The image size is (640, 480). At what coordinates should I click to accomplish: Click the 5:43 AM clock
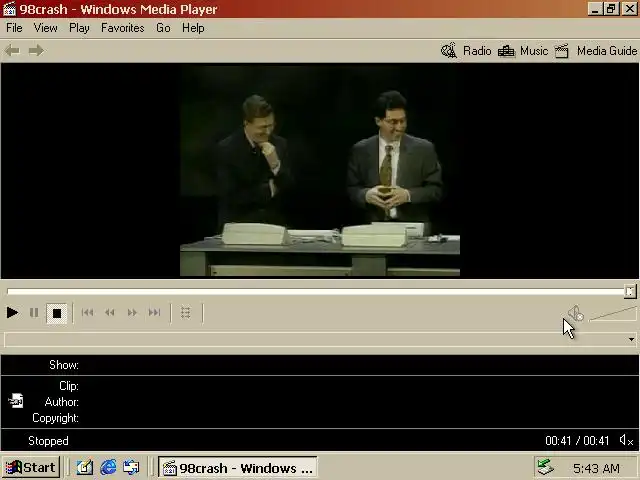click(x=596, y=468)
